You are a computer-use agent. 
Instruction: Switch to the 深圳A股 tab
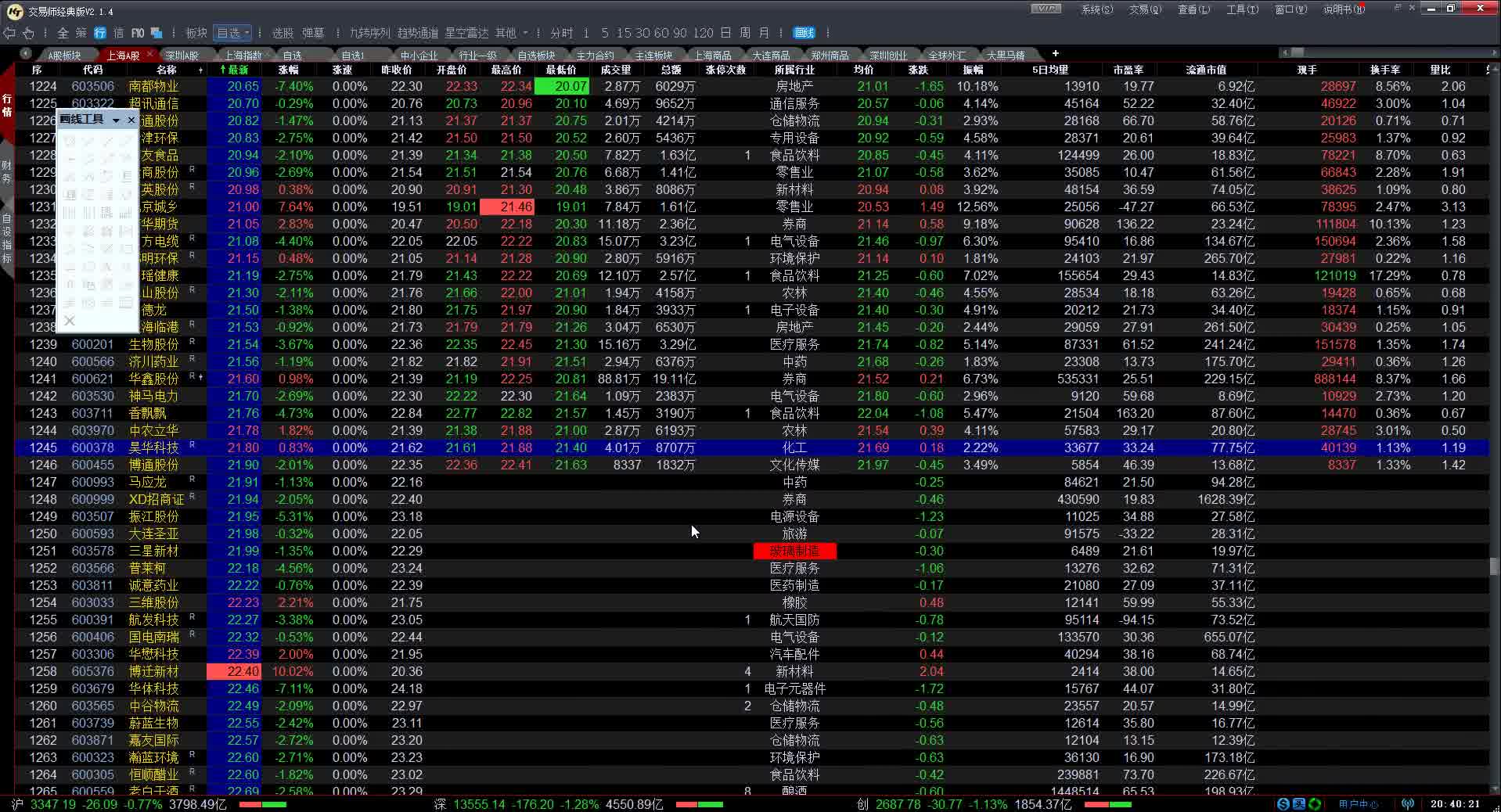click(182, 56)
